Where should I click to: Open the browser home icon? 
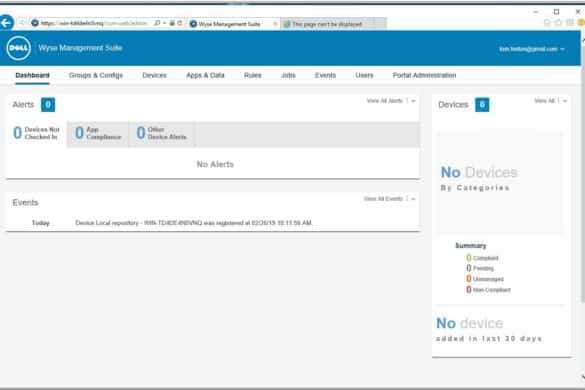point(547,23)
